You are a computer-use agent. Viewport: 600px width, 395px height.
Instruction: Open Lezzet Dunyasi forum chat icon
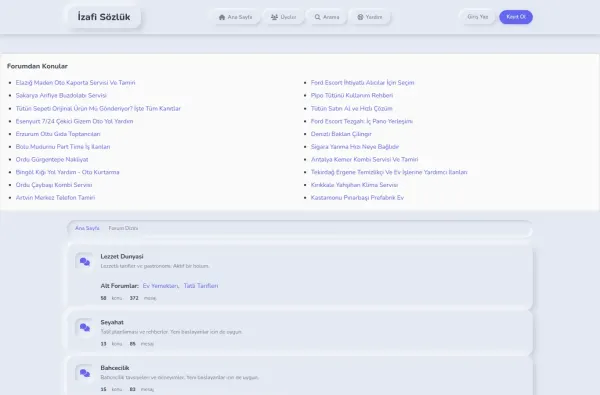pyautogui.click(x=85, y=262)
